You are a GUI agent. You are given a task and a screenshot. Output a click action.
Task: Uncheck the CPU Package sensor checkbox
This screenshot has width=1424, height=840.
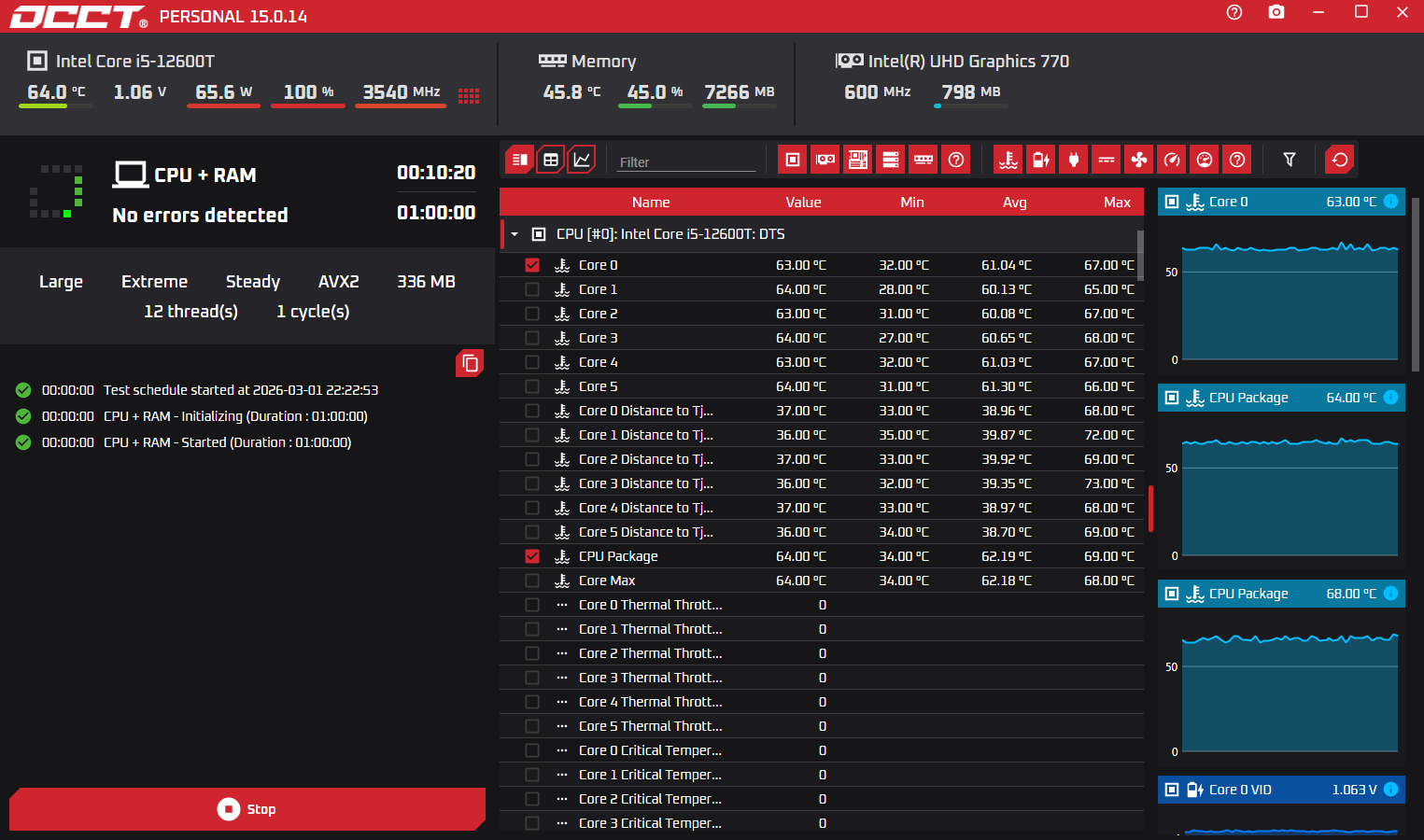532,556
